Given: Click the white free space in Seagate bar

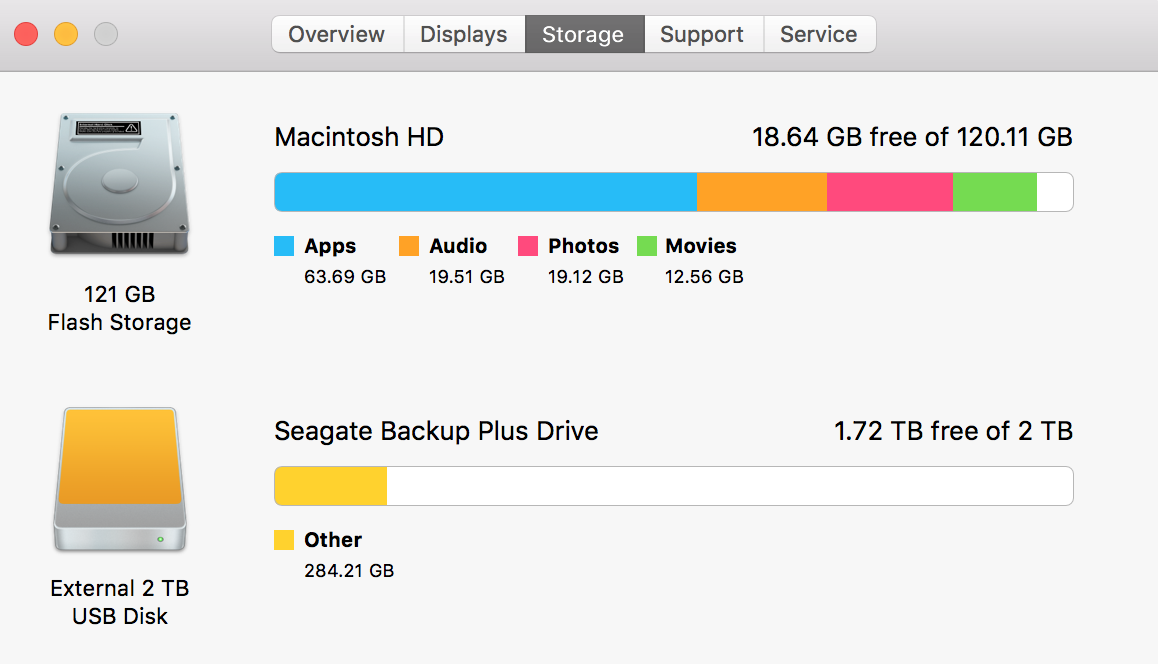Looking at the screenshot, I should pyautogui.click(x=730, y=486).
